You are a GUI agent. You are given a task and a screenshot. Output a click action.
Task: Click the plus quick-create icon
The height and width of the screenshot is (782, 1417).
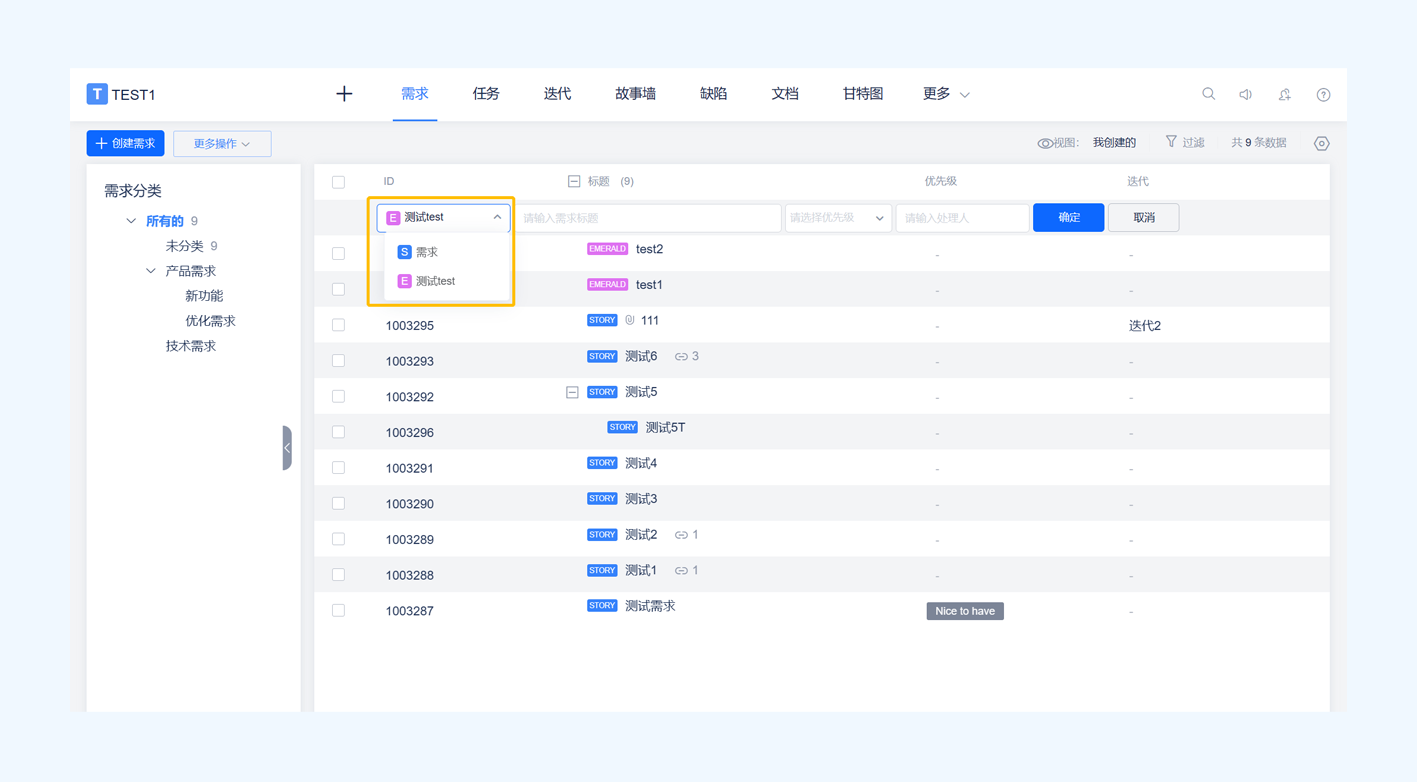(x=344, y=94)
